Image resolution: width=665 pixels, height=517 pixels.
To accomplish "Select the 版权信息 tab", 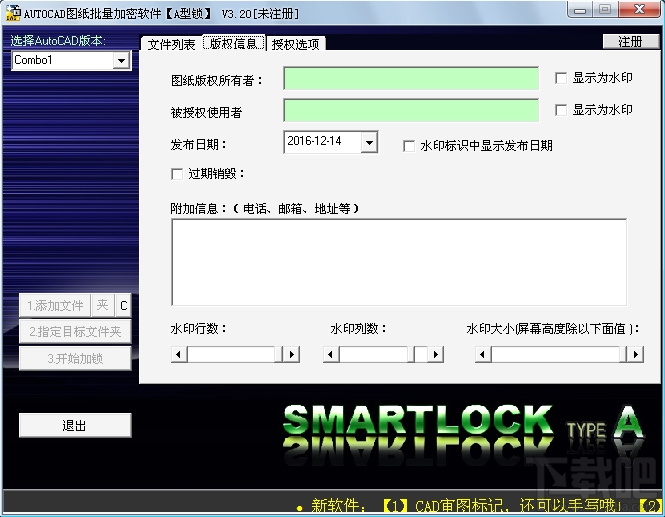I will coord(234,43).
